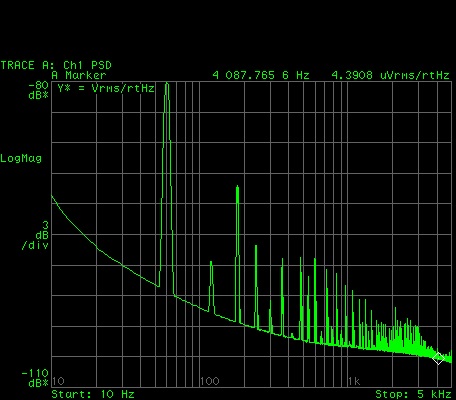
Task: Click the '3 dB /div' scale label
Action: pyautogui.click(x=35, y=235)
